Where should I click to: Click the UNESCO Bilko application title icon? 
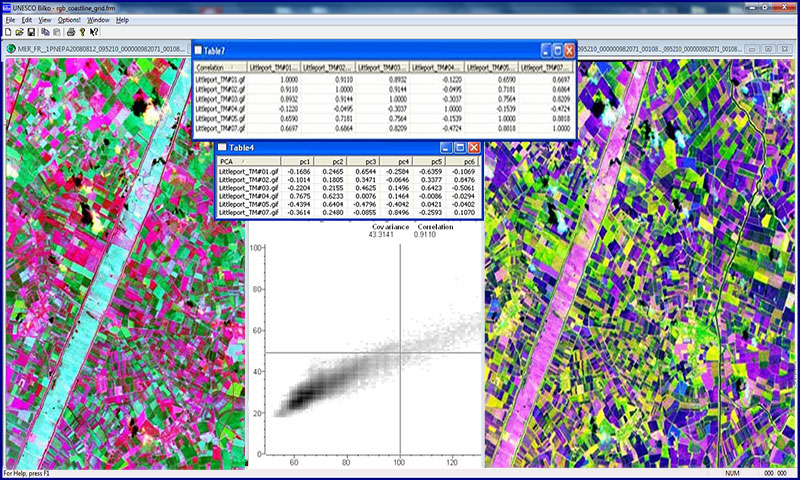(x=6, y=8)
